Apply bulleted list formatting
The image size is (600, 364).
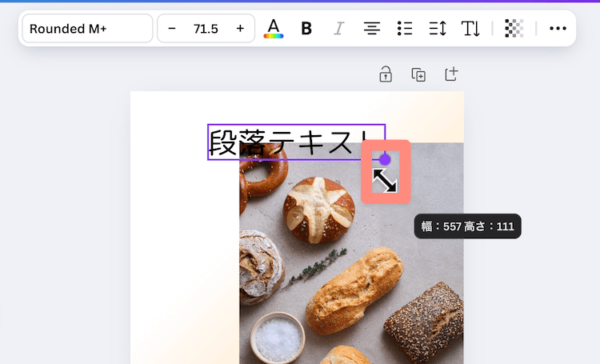tap(404, 28)
